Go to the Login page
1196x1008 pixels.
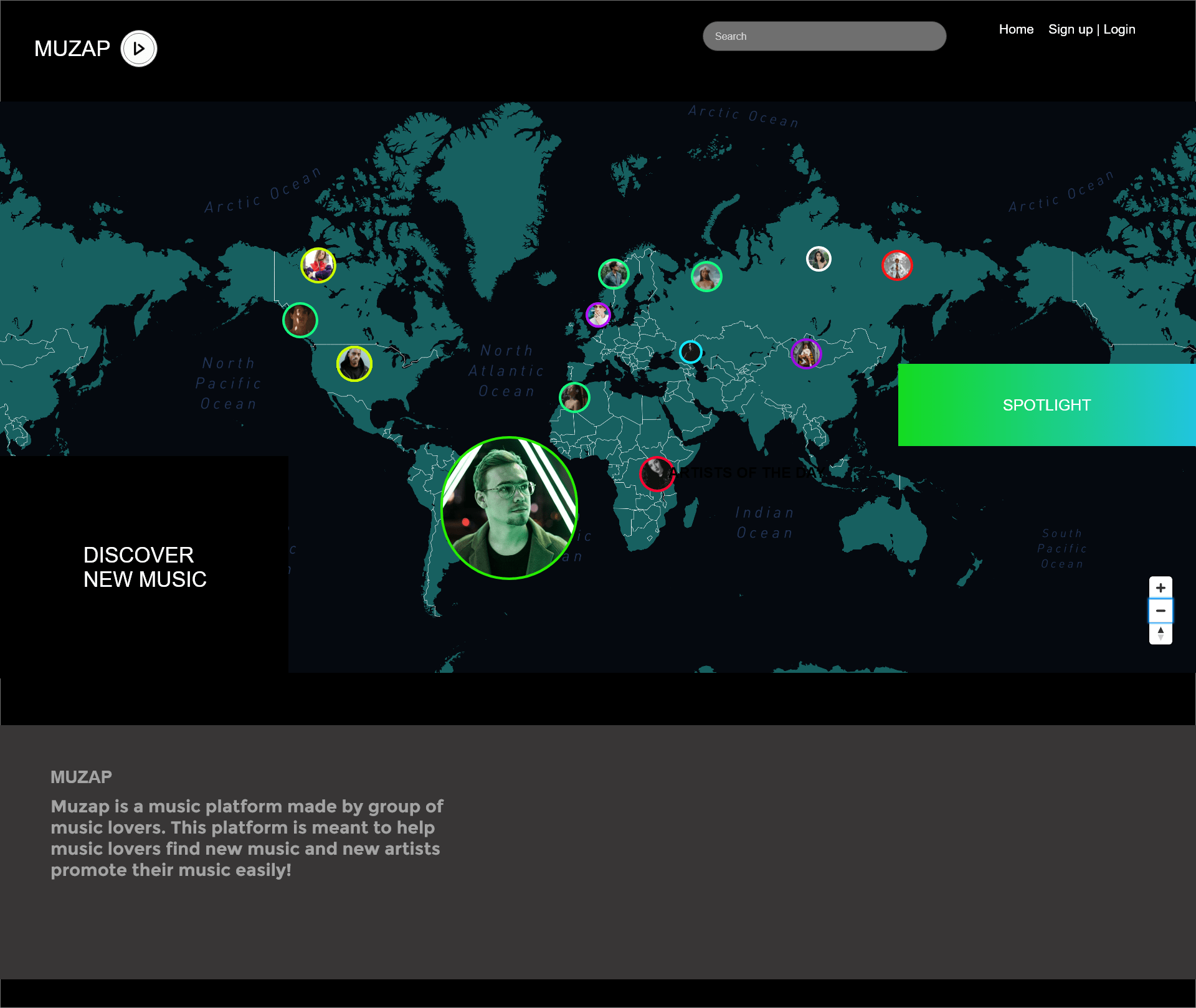pos(1119,29)
